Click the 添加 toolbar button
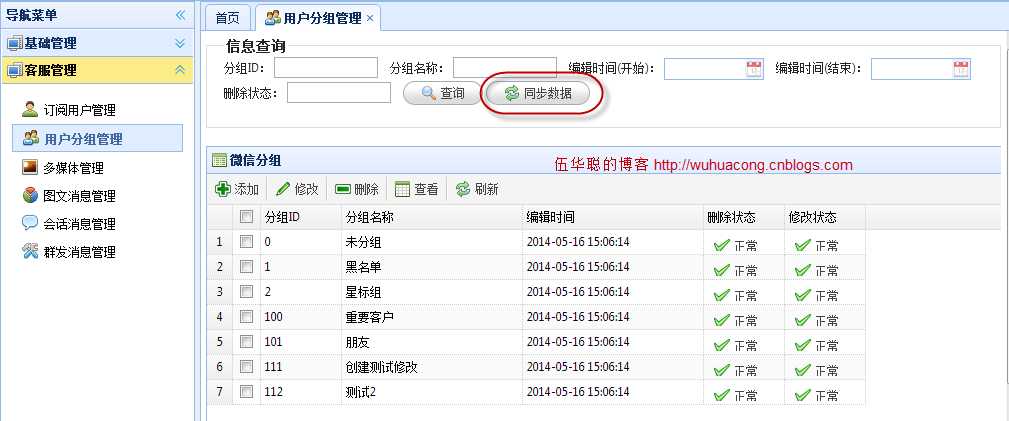1009x421 pixels. (237, 189)
